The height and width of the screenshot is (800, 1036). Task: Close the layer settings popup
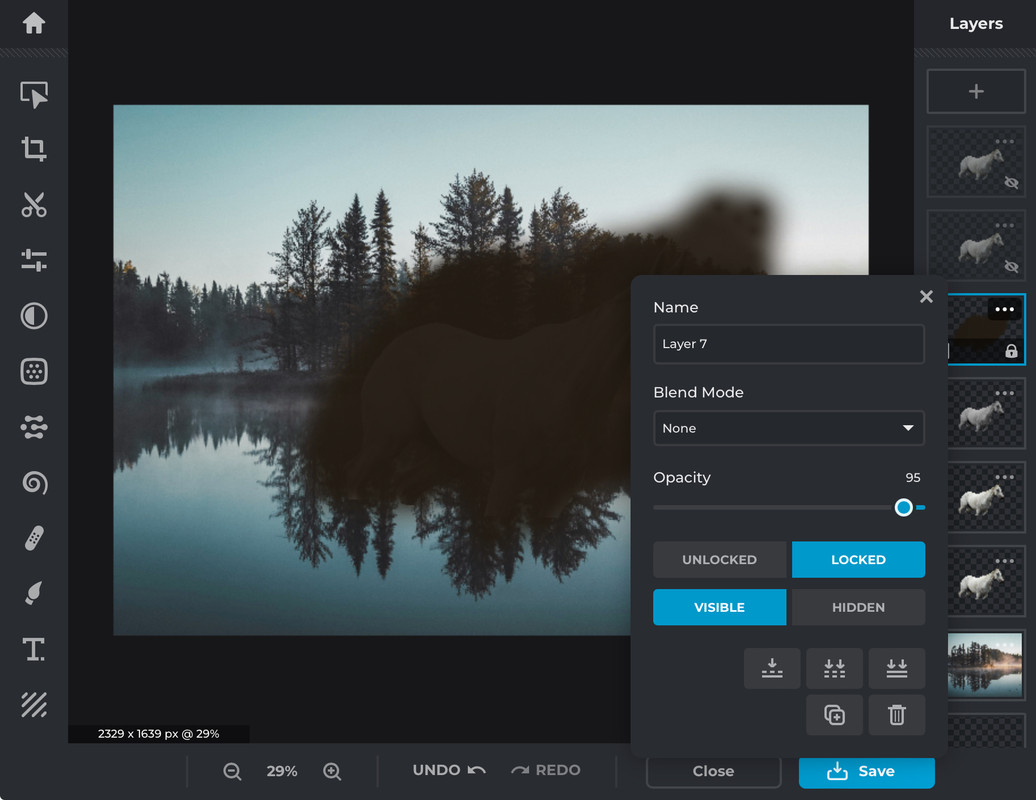pos(926,297)
